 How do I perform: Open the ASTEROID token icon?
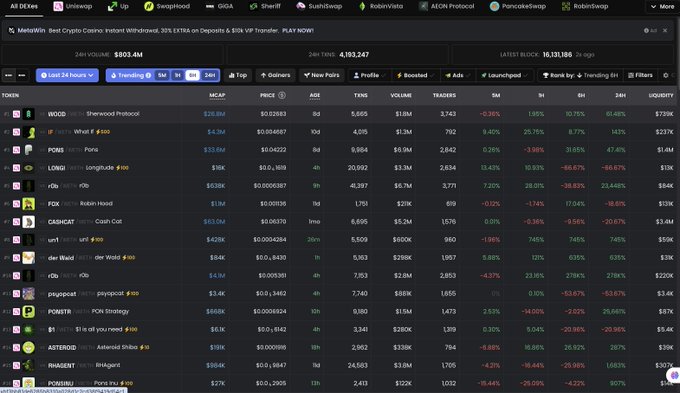[29, 347]
